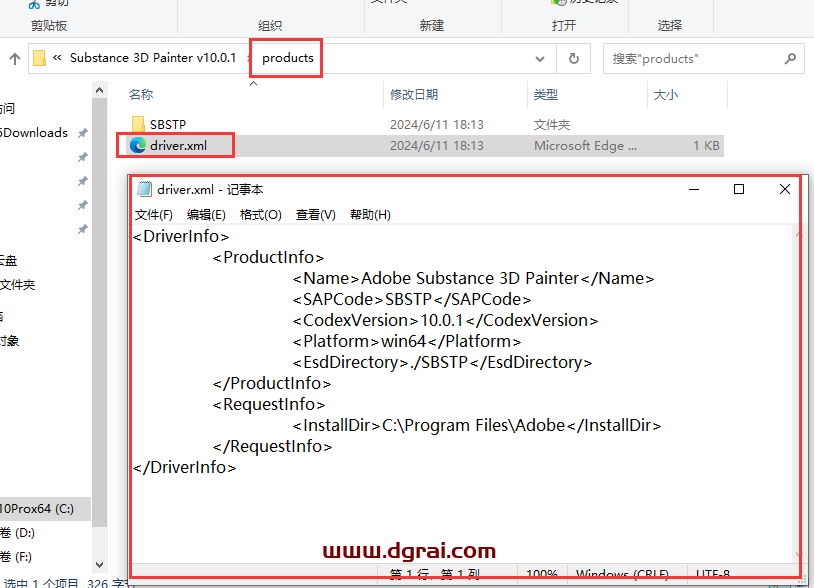Image resolution: width=814 pixels, height=588 pixels.
Task: Click the closing </DriverInfo> line
Action: tap(184, 467)
